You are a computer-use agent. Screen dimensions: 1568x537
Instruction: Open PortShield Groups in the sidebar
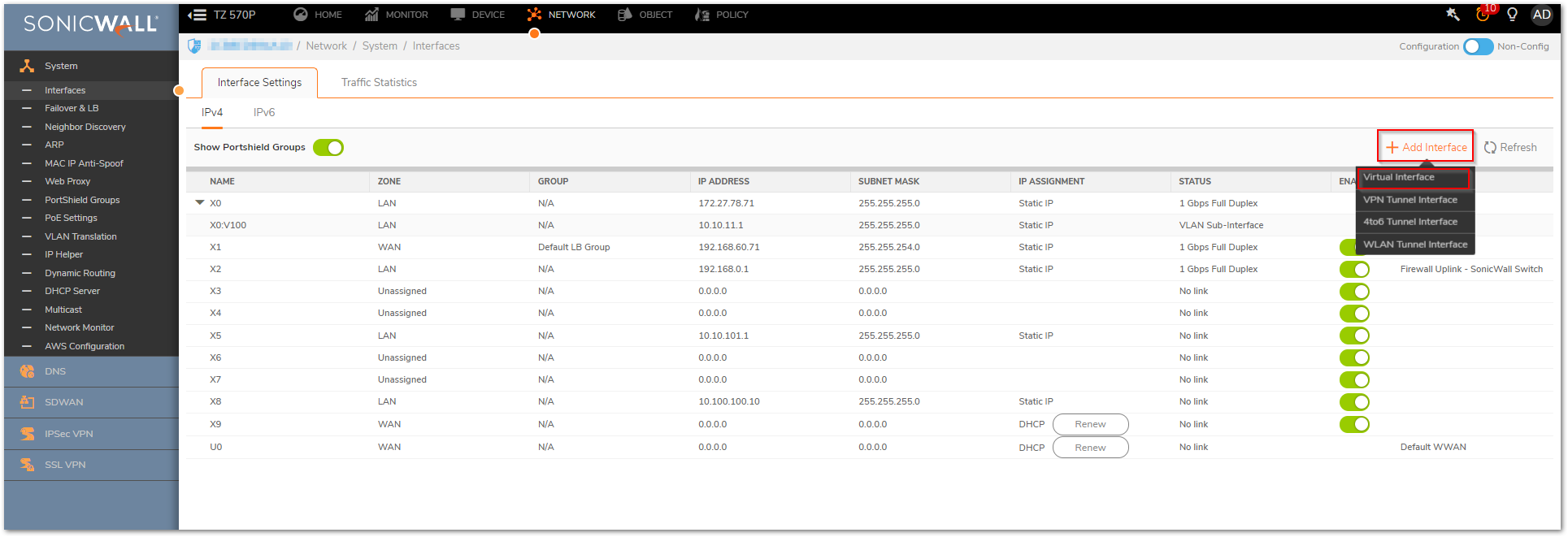point(82,200)
